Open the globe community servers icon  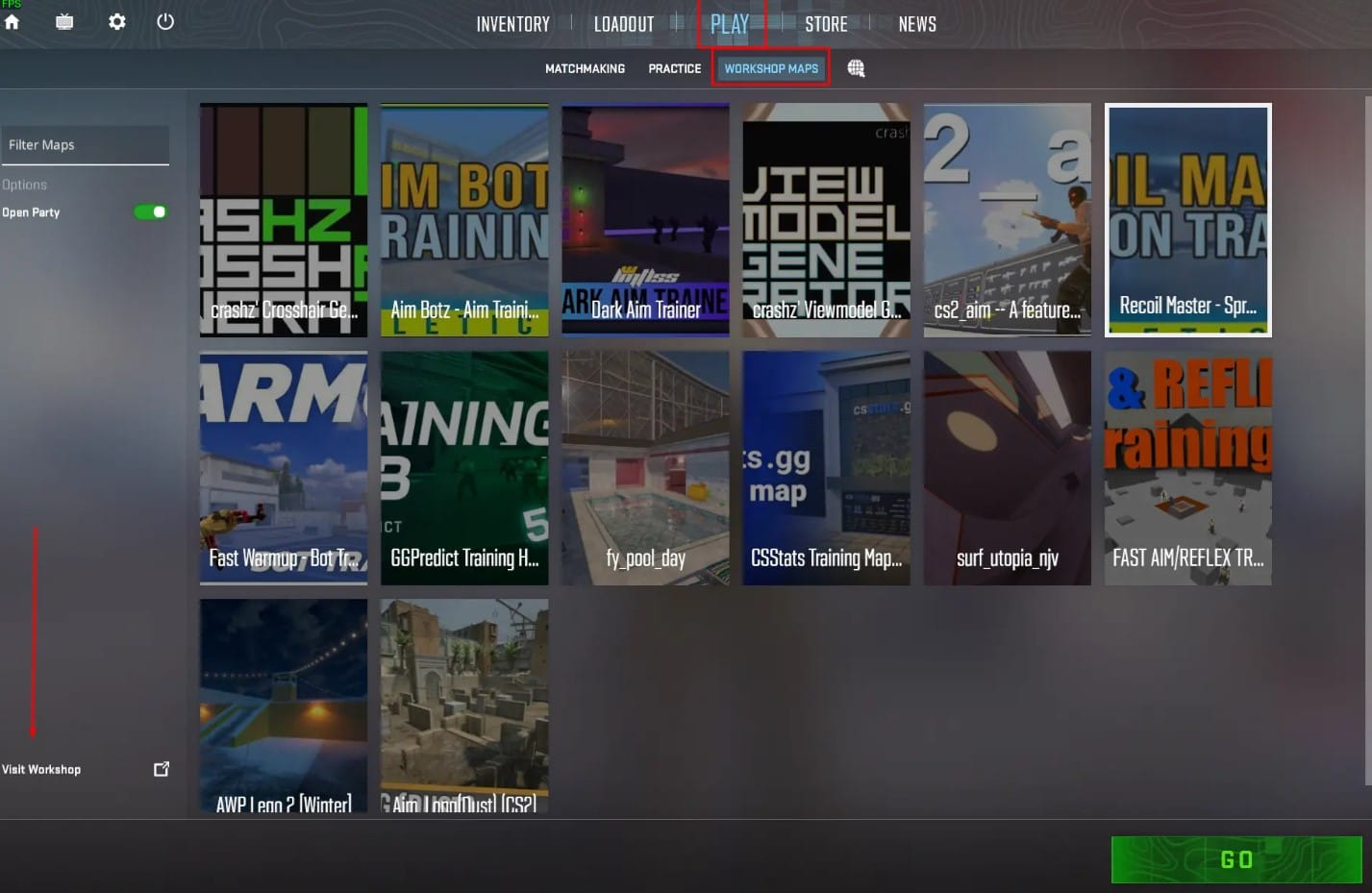point(856,68)
